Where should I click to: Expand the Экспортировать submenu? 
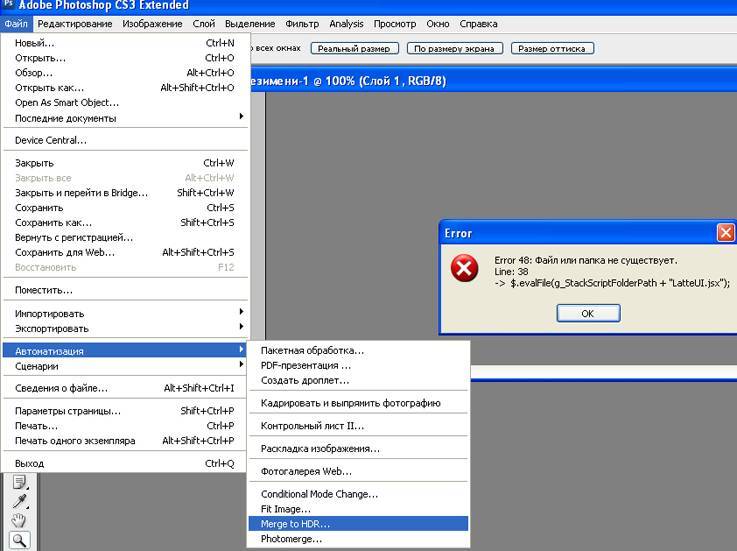125,328
